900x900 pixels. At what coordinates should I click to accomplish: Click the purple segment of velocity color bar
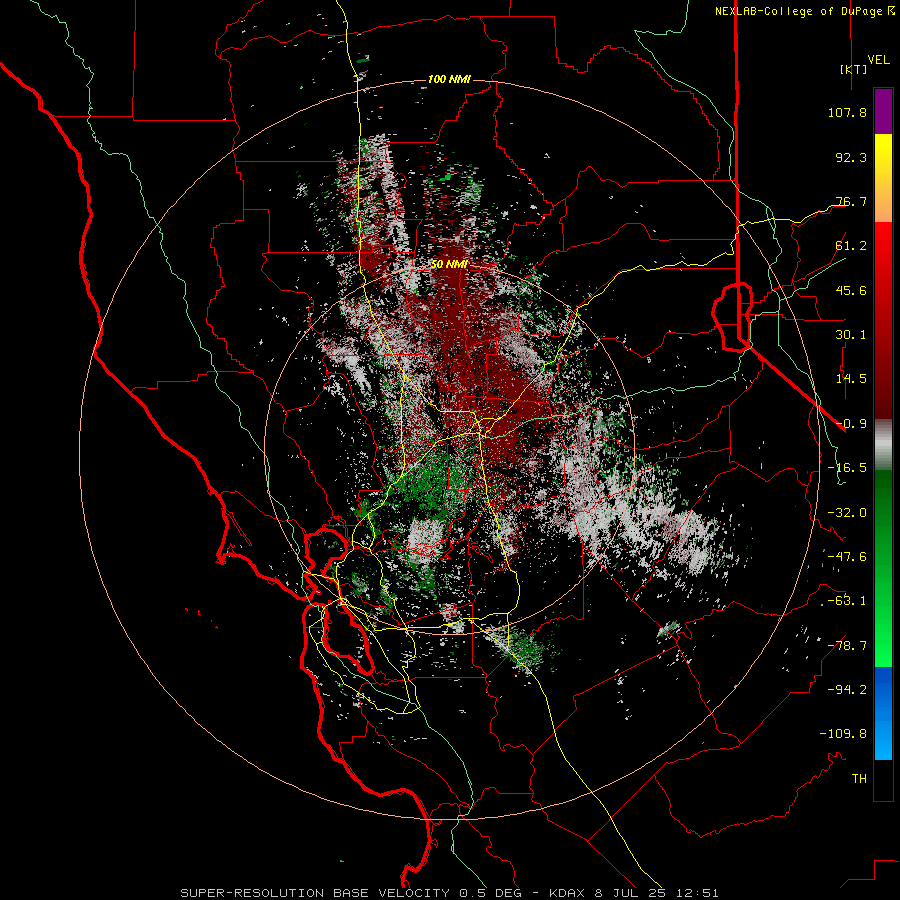tap(883, 111)
